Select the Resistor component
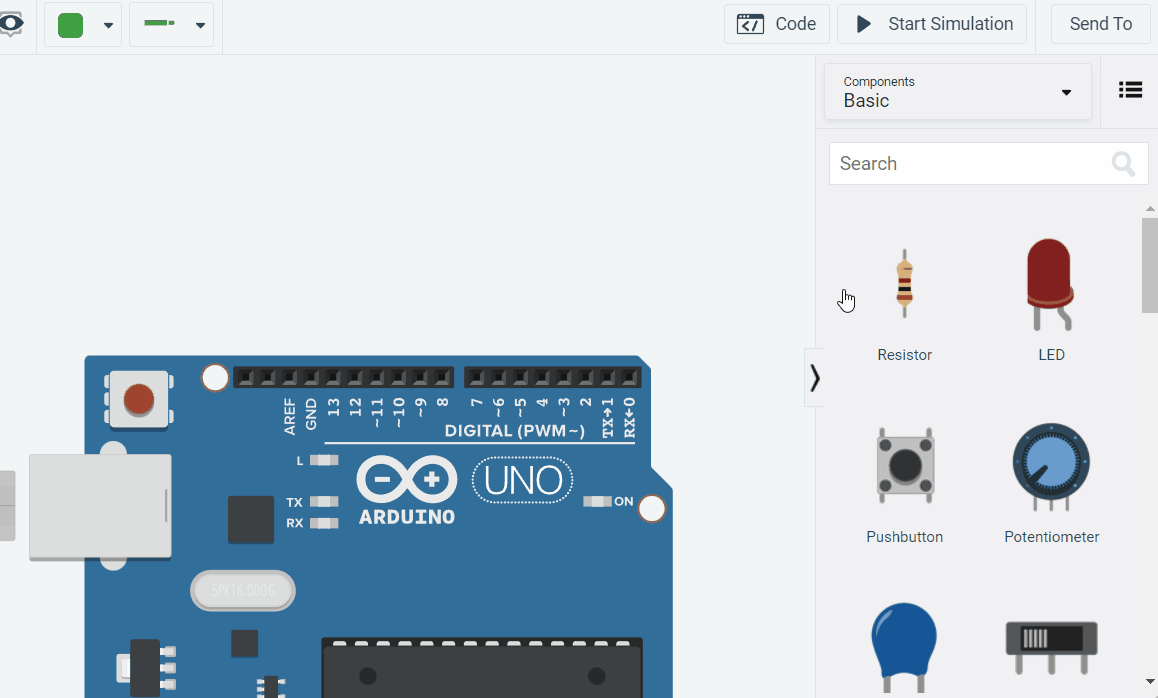1158x698 pixels. (x=904, y=285)
